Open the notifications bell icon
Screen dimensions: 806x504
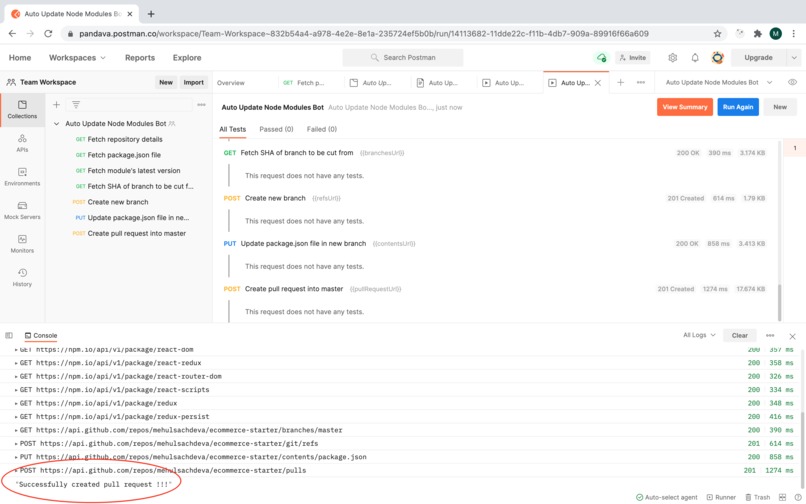point(695,58)
